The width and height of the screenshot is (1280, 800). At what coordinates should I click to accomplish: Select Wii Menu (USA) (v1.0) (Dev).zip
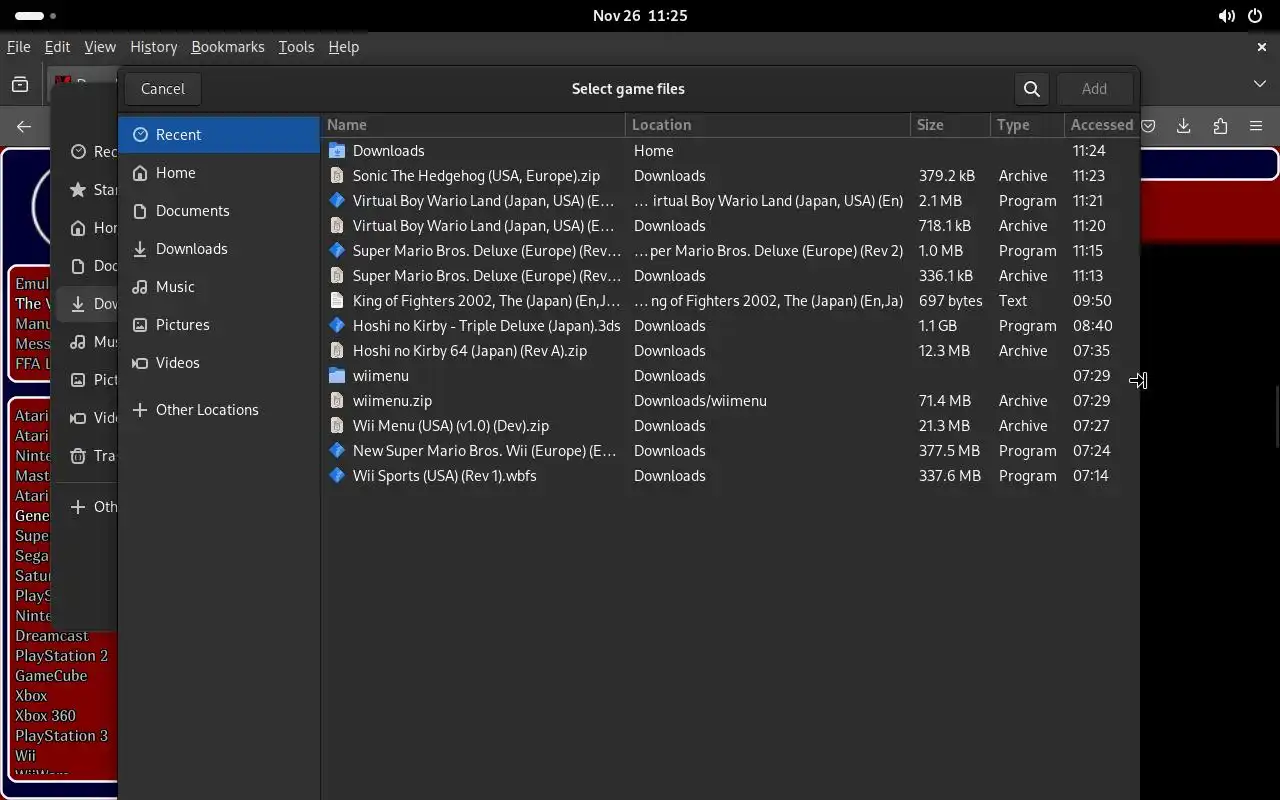tap(730, 425)
